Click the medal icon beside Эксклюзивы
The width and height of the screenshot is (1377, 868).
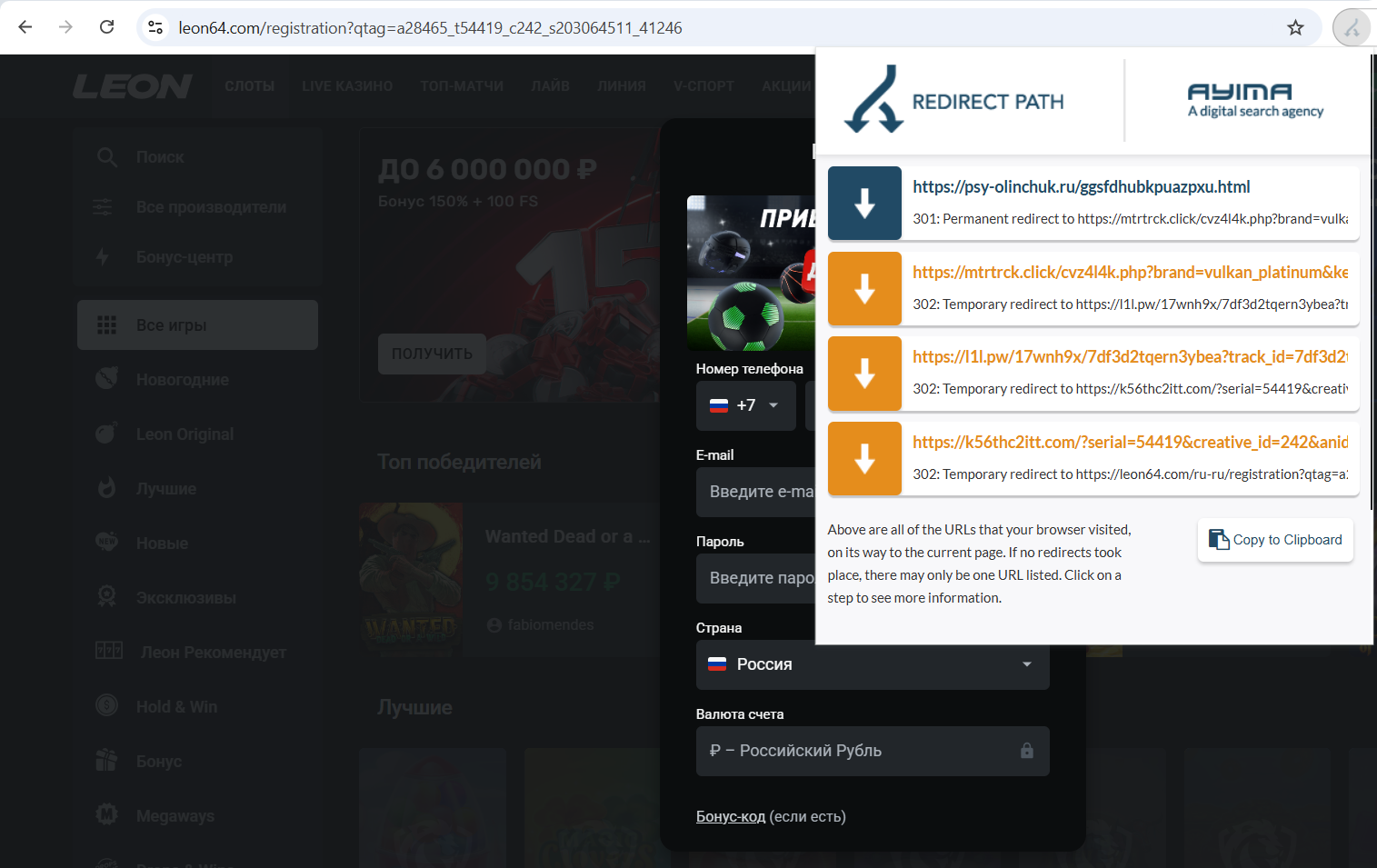(x=106, y=596)
